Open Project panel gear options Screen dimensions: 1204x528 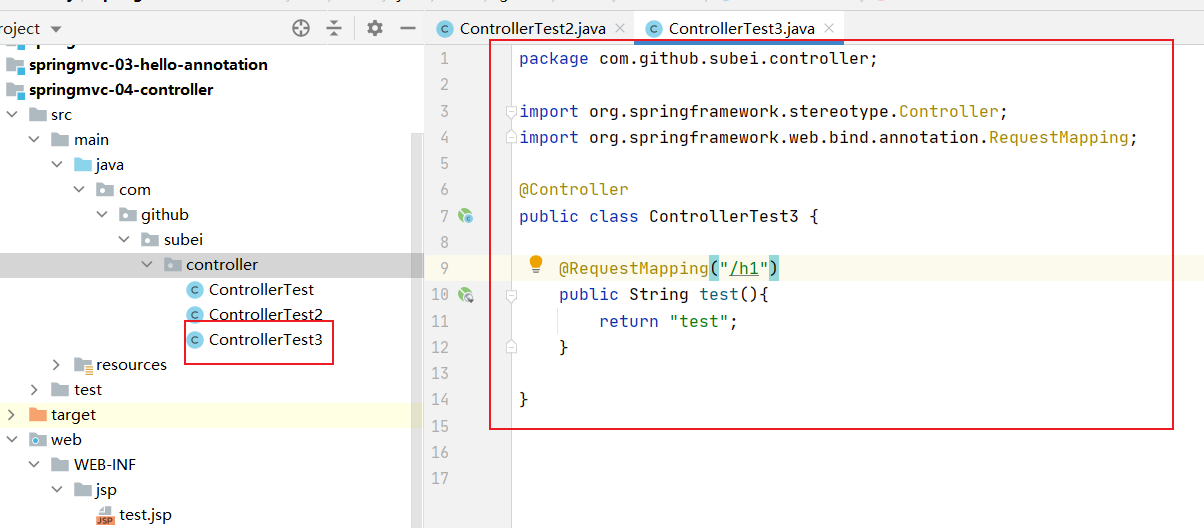pyautogui.click(x=375, y=28)
